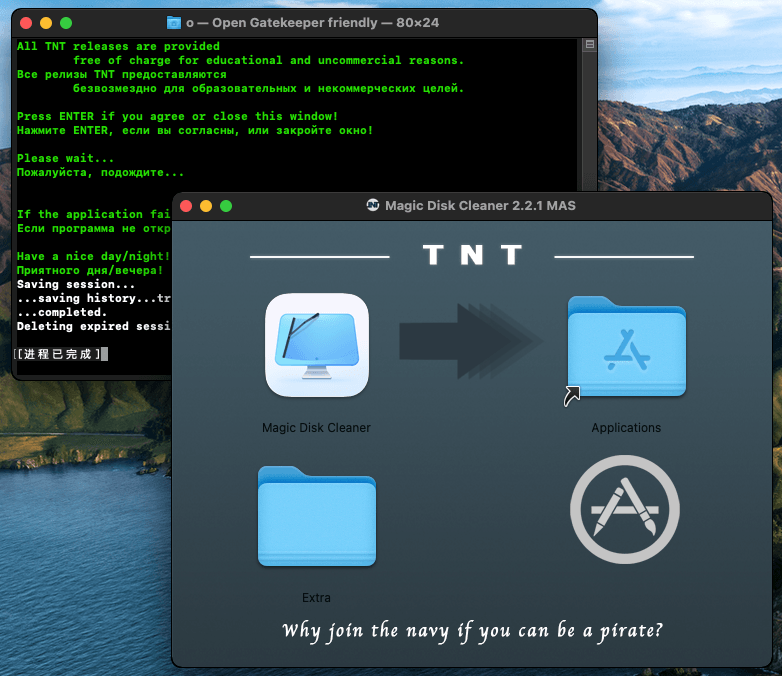This screenshot has height=676, width=782.
Task: Click the 'Open Gatekeeper friendly' Terminal title
Action: tap(295, 22)
